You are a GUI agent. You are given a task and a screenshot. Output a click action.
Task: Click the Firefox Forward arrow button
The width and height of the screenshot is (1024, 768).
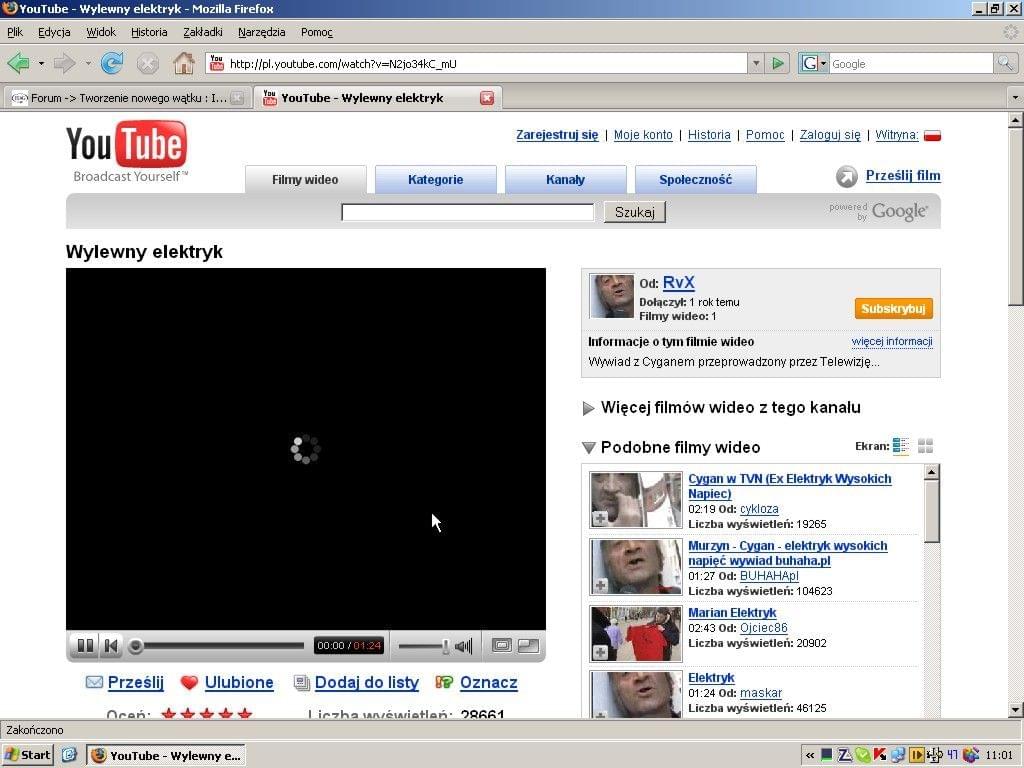pyautogui.click(x=64, y=63)
